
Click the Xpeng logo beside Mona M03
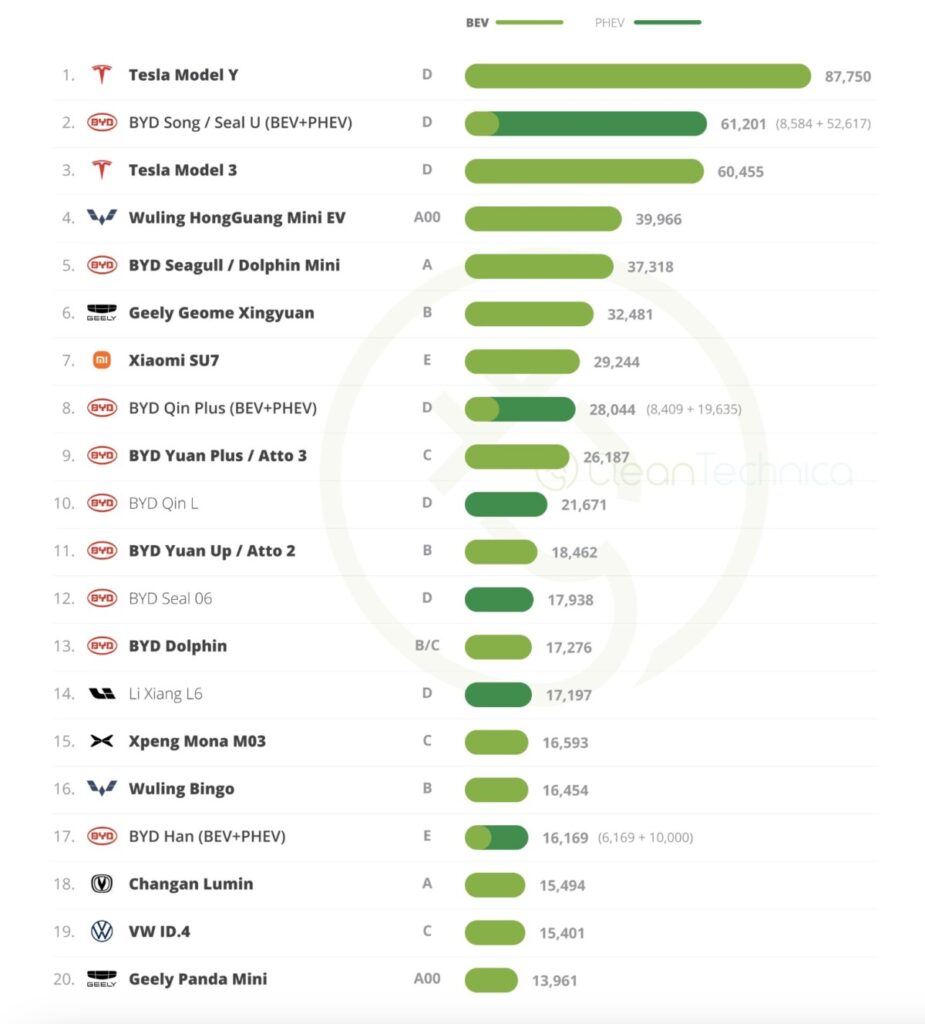point(101,741)
